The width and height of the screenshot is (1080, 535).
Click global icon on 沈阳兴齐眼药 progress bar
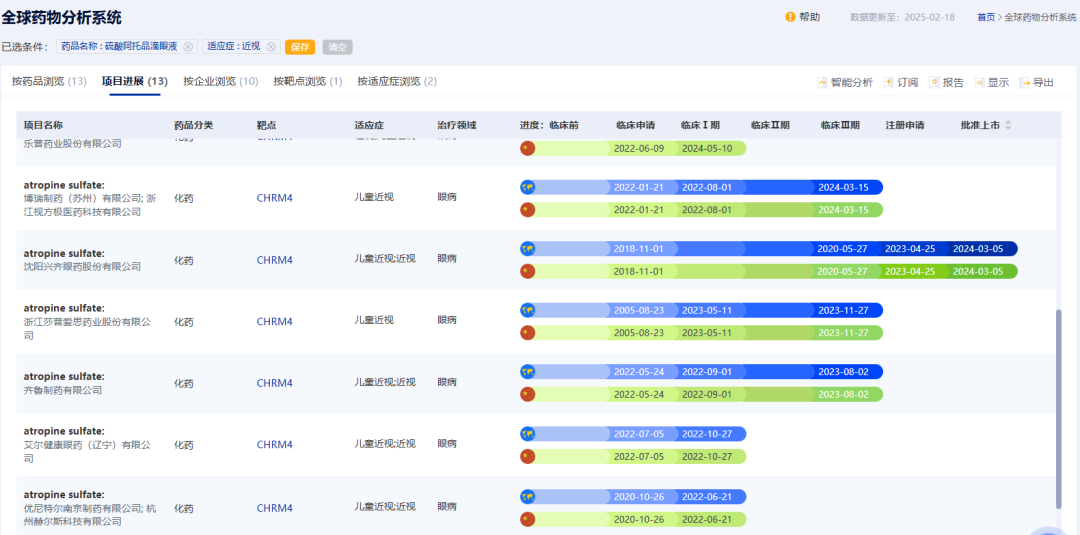coord(528,249)
